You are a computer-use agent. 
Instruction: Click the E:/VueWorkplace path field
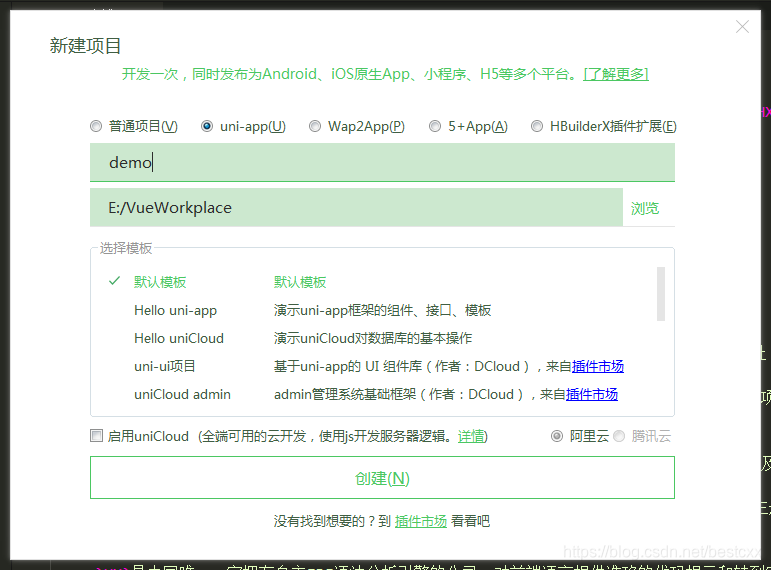[x=356, y=208]
